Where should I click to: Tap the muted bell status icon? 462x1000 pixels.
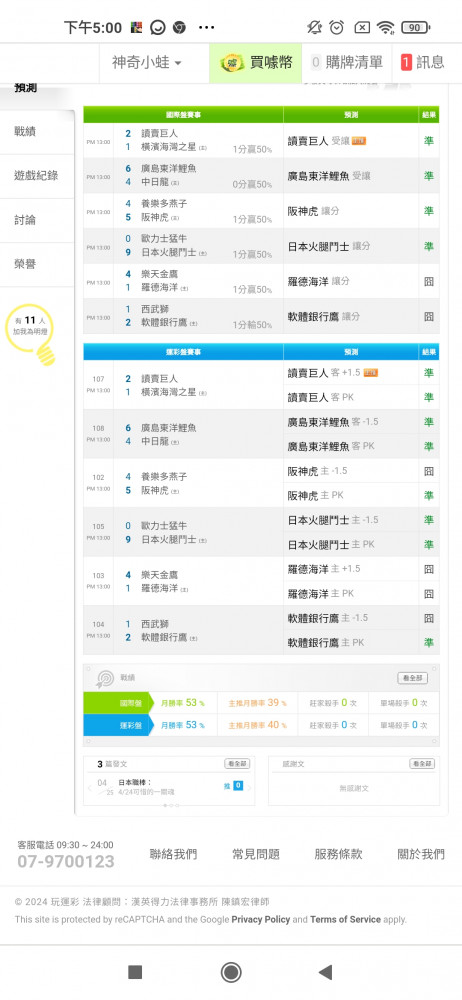pos(314,27)
